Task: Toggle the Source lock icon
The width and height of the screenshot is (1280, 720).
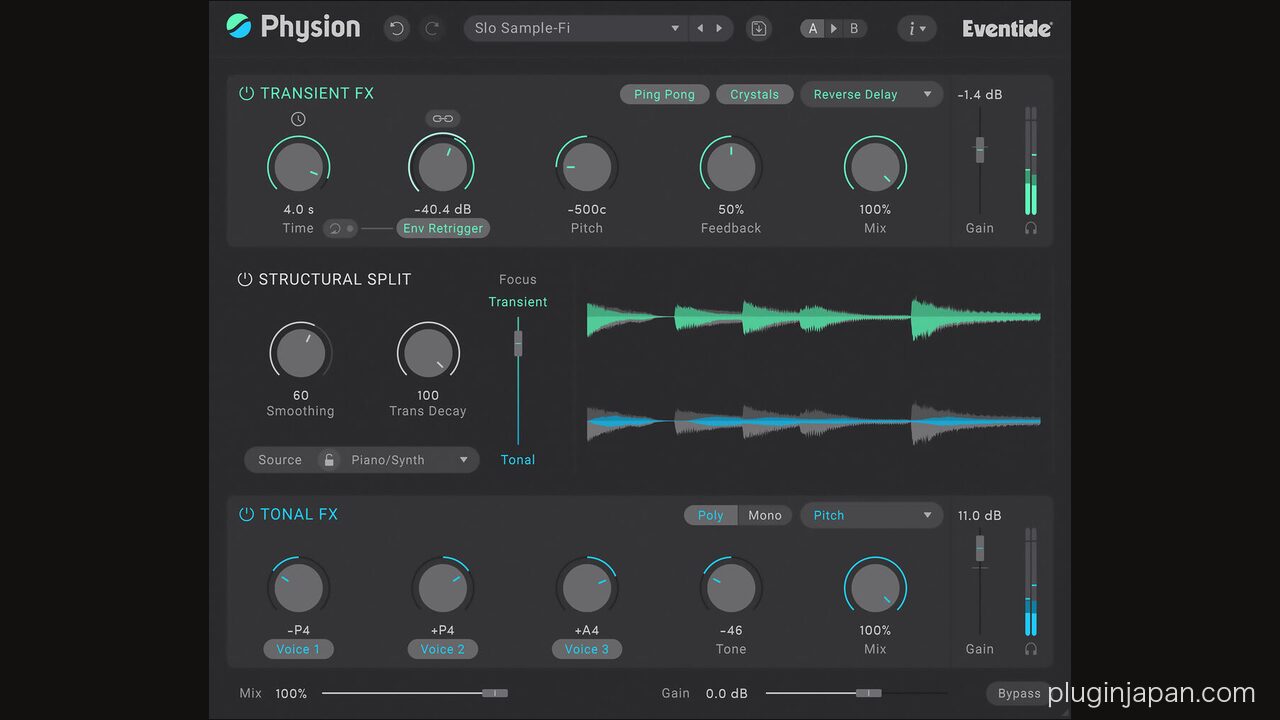Action: pyautogui.click(x=328, y=460)
